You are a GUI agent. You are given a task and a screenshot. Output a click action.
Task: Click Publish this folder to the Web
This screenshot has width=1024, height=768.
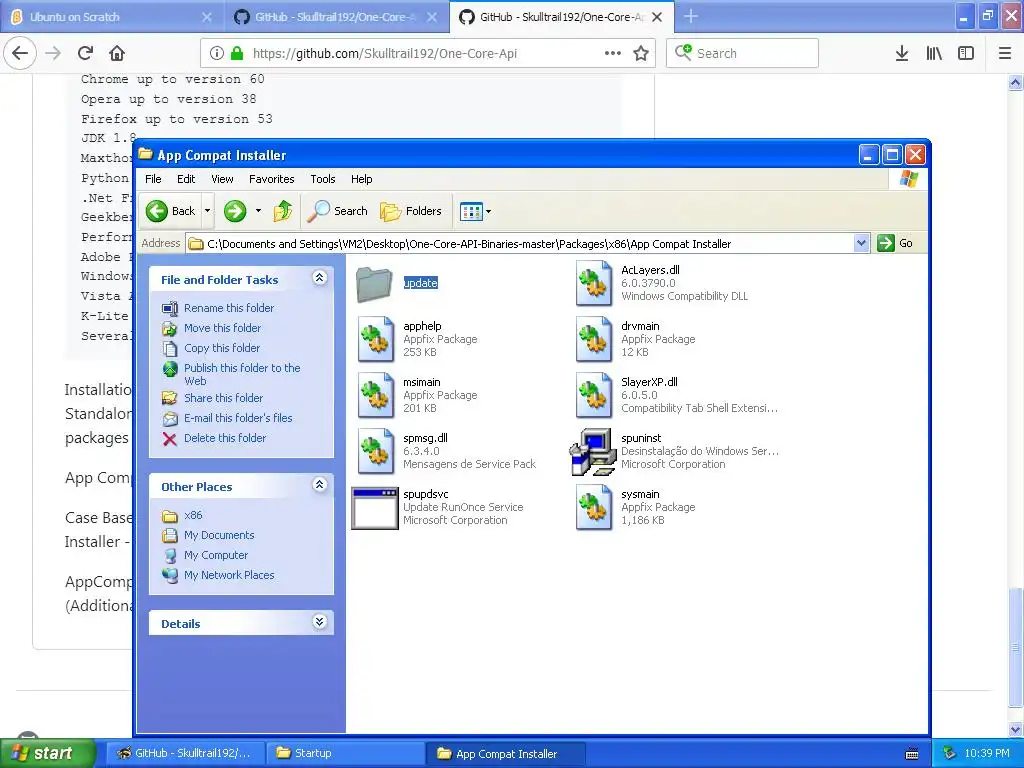click(x=242, y=374)
